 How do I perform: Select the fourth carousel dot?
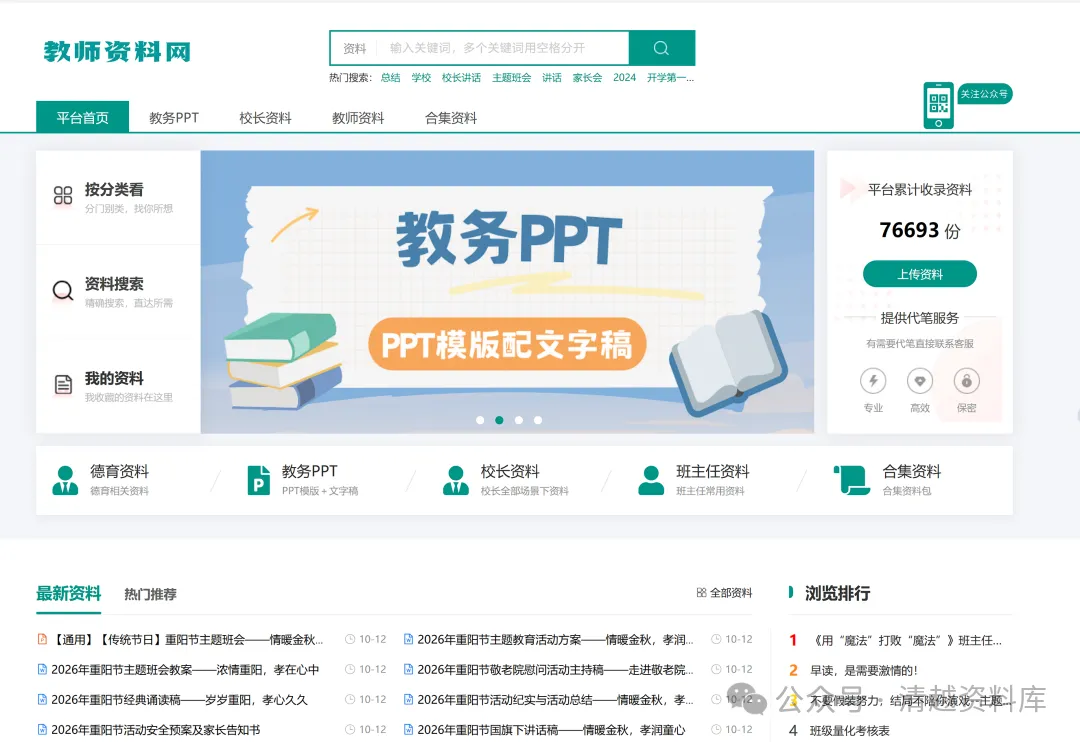pos(538,420)
